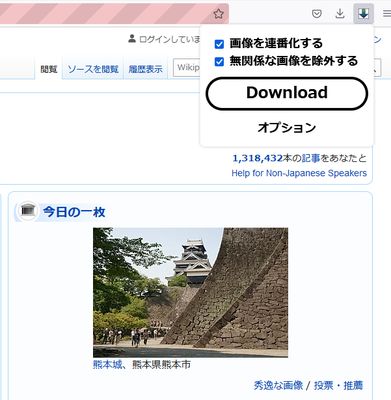Open the Firefox downloads arrow icon
The width and height of the screenshot is (391, 400).
(340, 14)
